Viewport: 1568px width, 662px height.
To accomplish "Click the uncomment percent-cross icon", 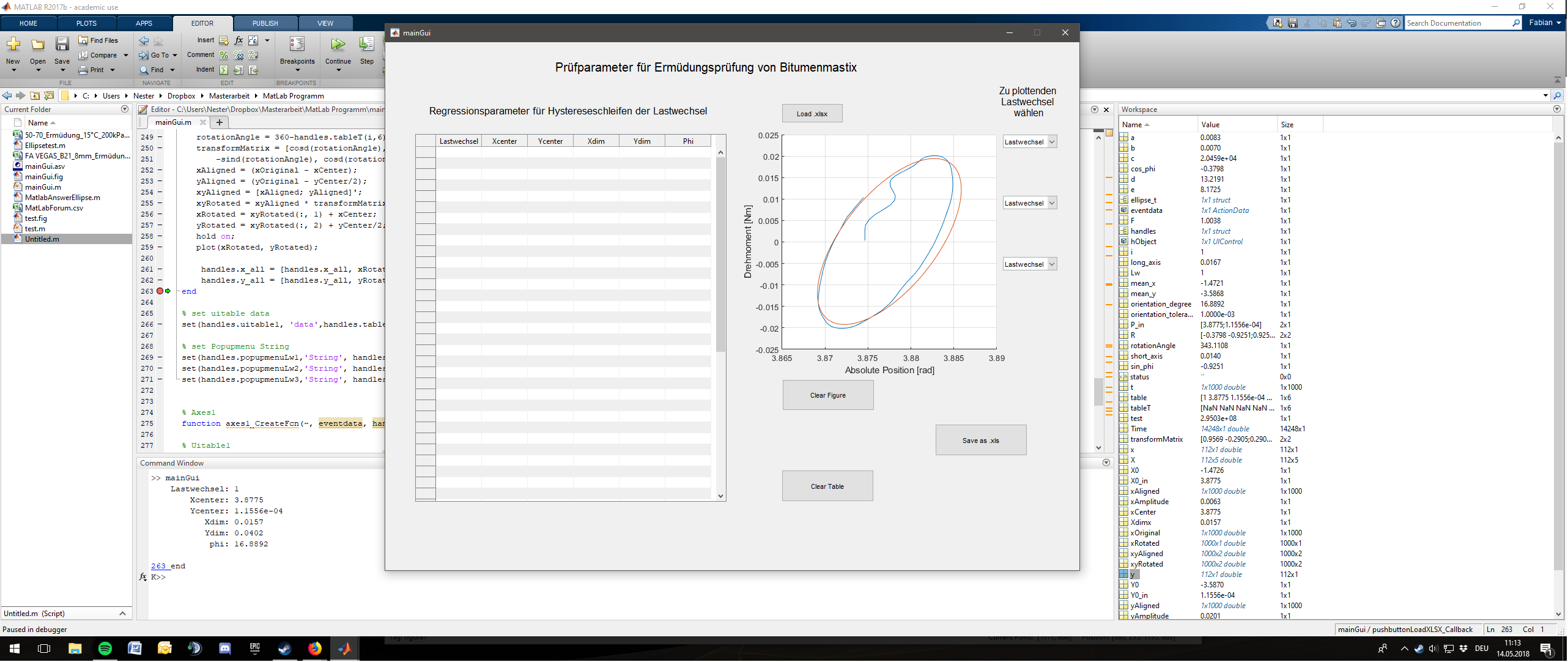I will pyautogui.click(x=239, y=56).
